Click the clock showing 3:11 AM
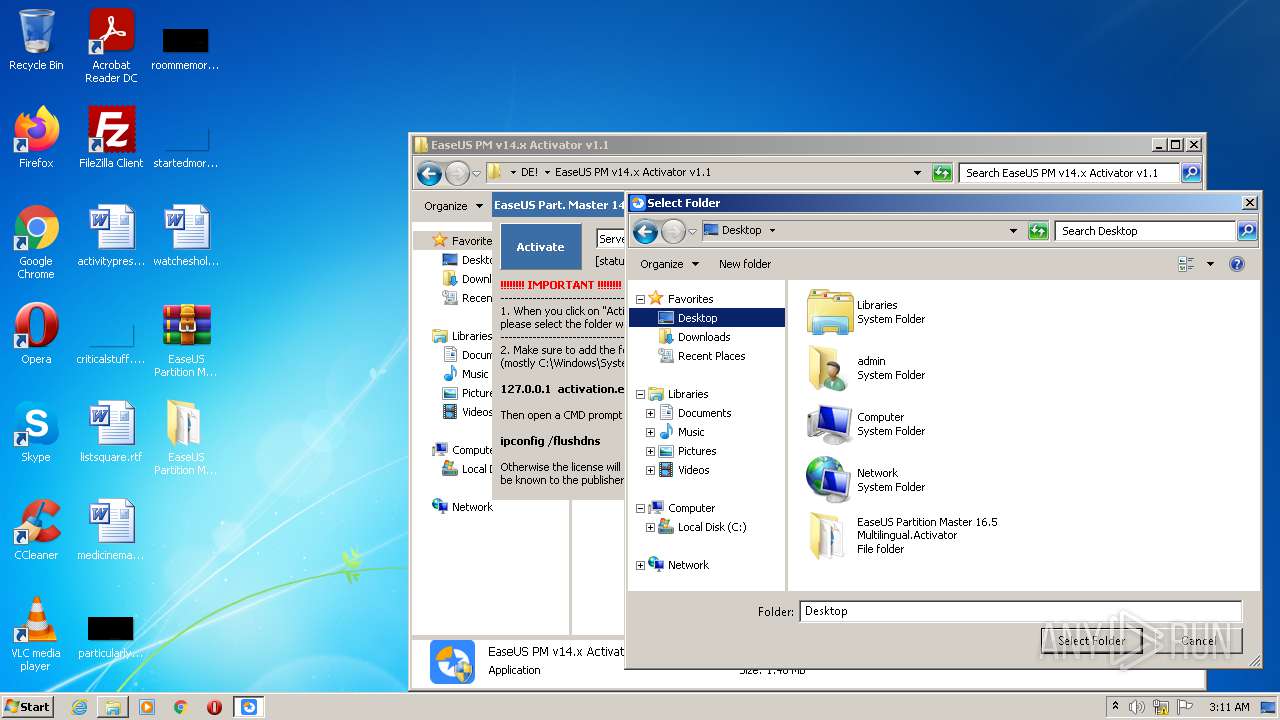Image resolution: width=1280 pixels, height=720 pixels. click(1229, 707)
